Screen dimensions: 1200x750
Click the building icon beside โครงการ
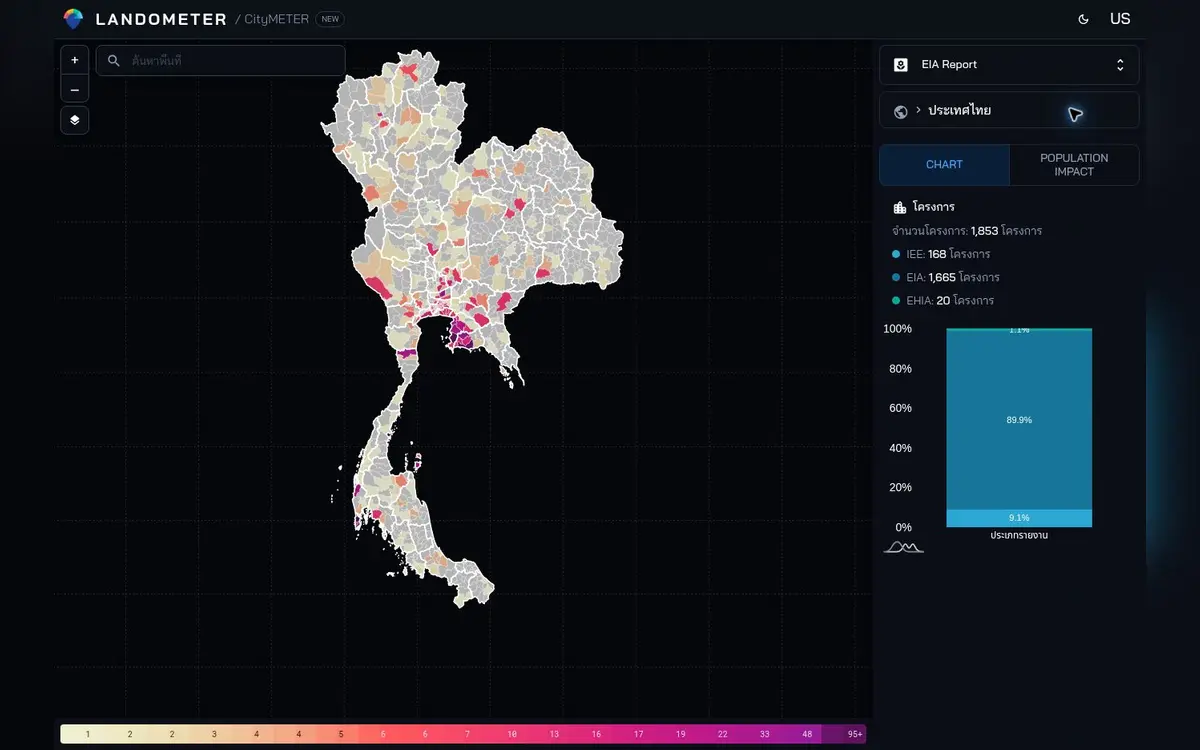pyautogui.click(x=900, y=207)
